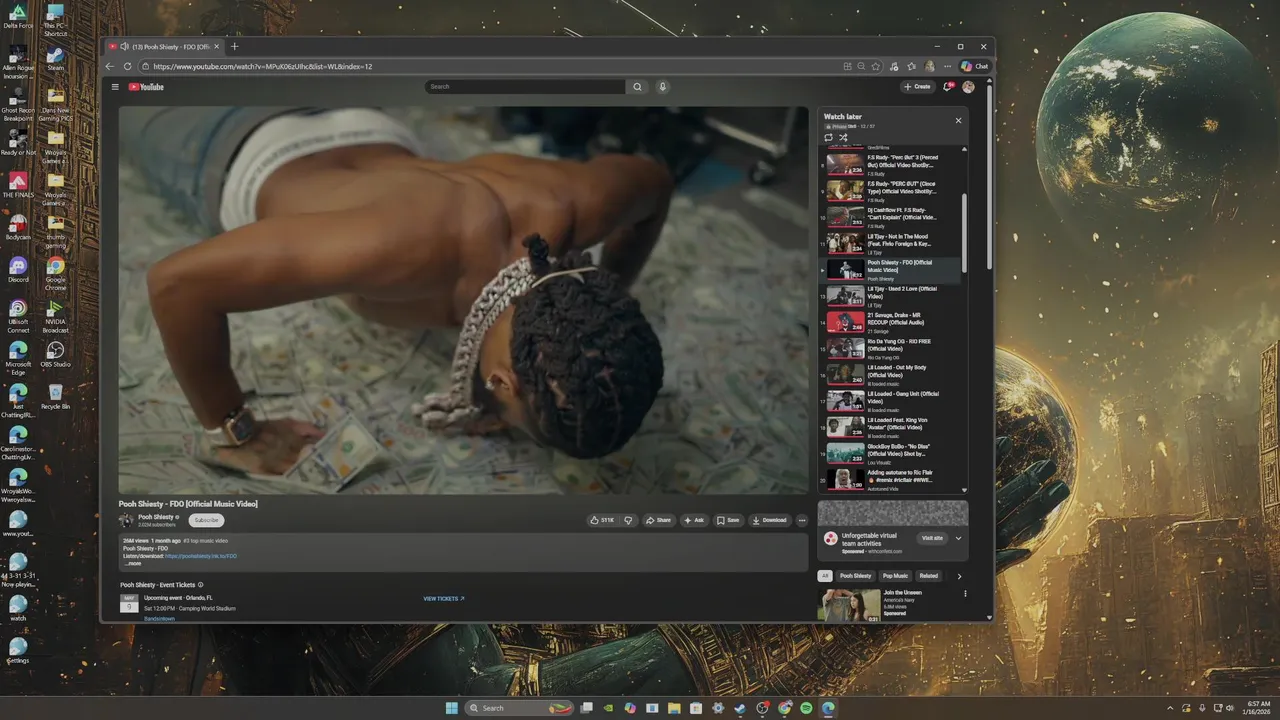Expand sponsored ad chevron
The height and width of the screenshot is (720, 1280).
(958, 538)
